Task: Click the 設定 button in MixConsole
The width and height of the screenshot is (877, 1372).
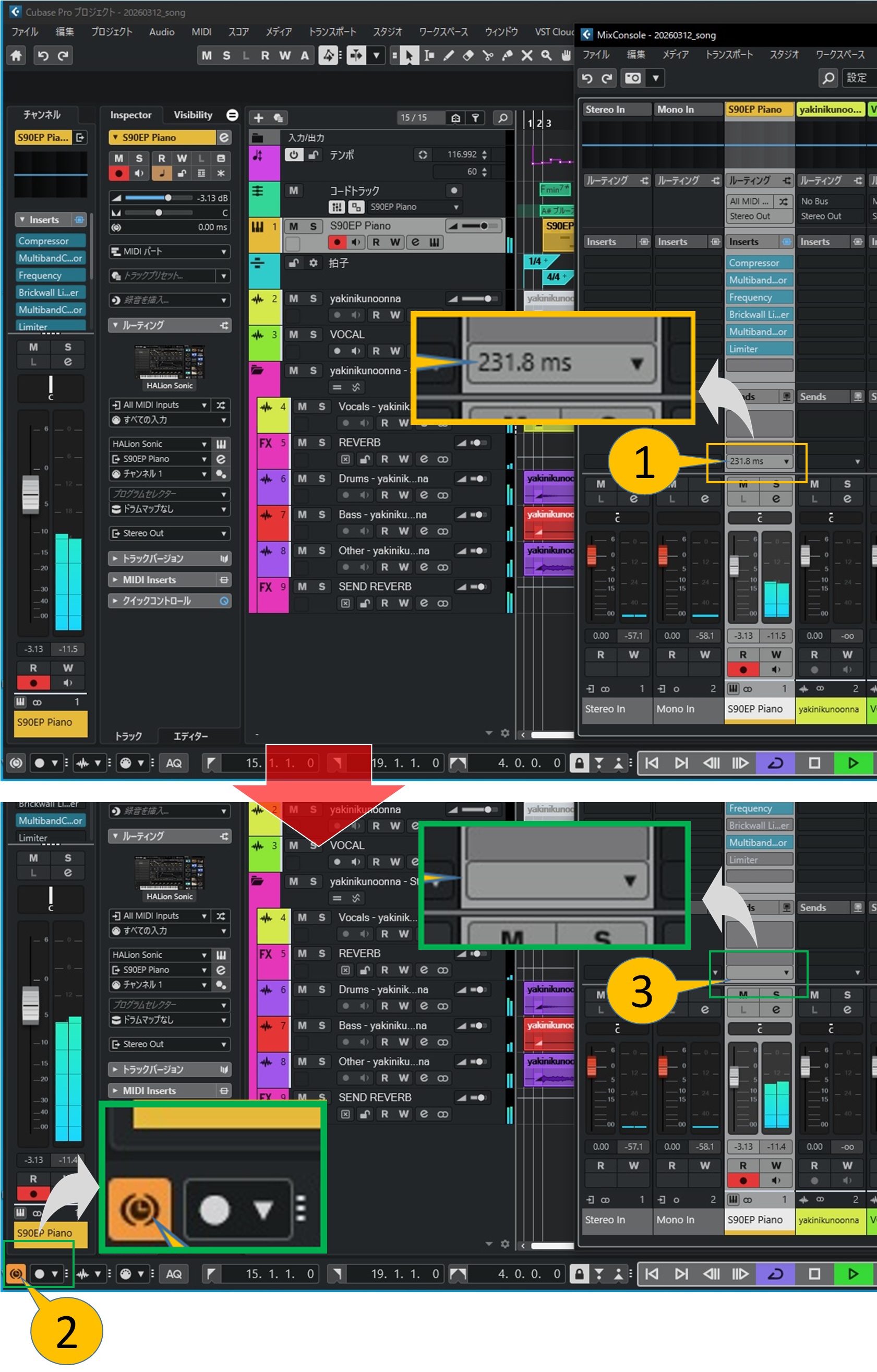Action: click(856, 78)
